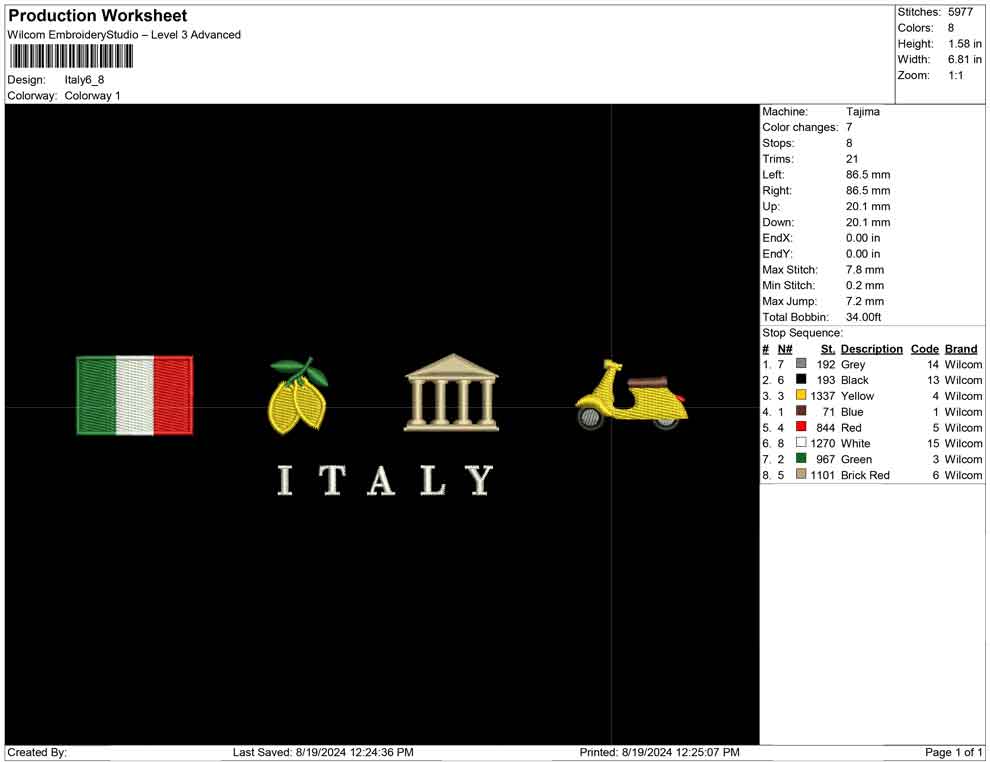Click the Black thread chip for stop 2

(x=801, y=380)
